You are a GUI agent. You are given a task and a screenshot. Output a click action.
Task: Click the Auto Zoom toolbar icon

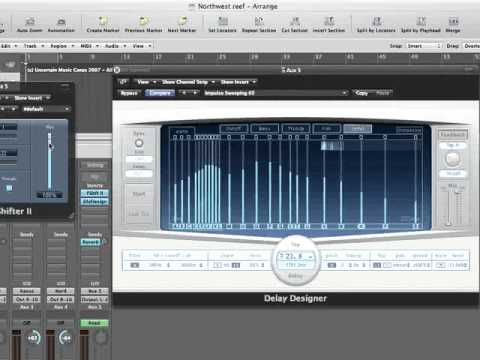30,22
